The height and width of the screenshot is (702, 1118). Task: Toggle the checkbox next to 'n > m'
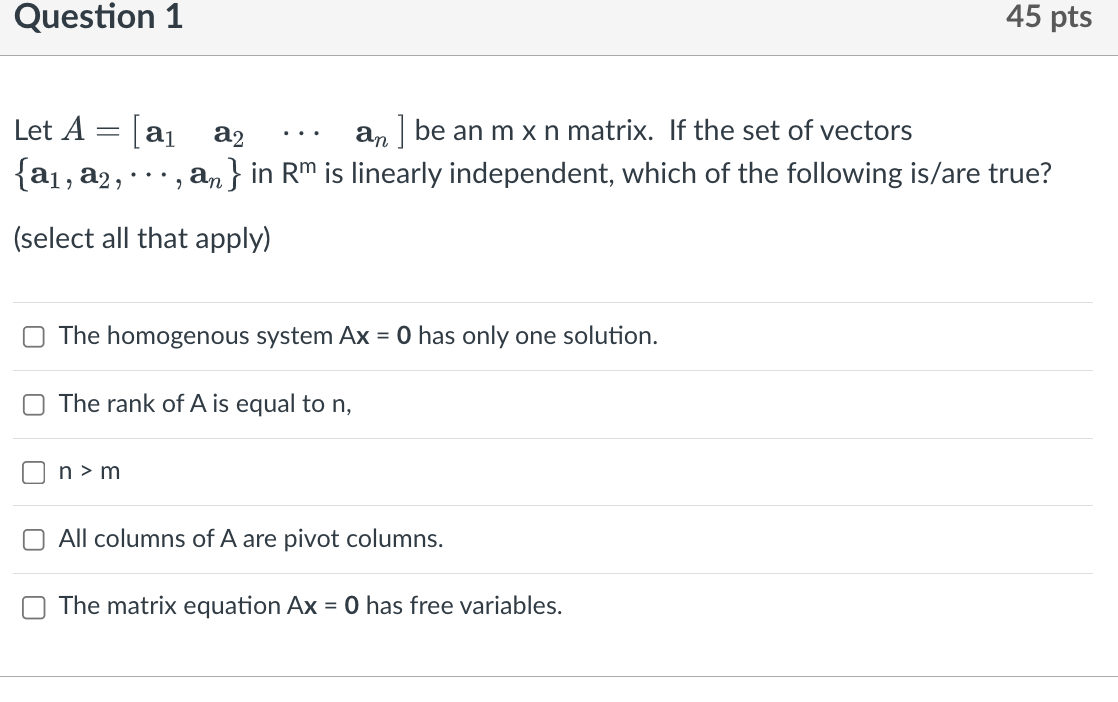33,472
